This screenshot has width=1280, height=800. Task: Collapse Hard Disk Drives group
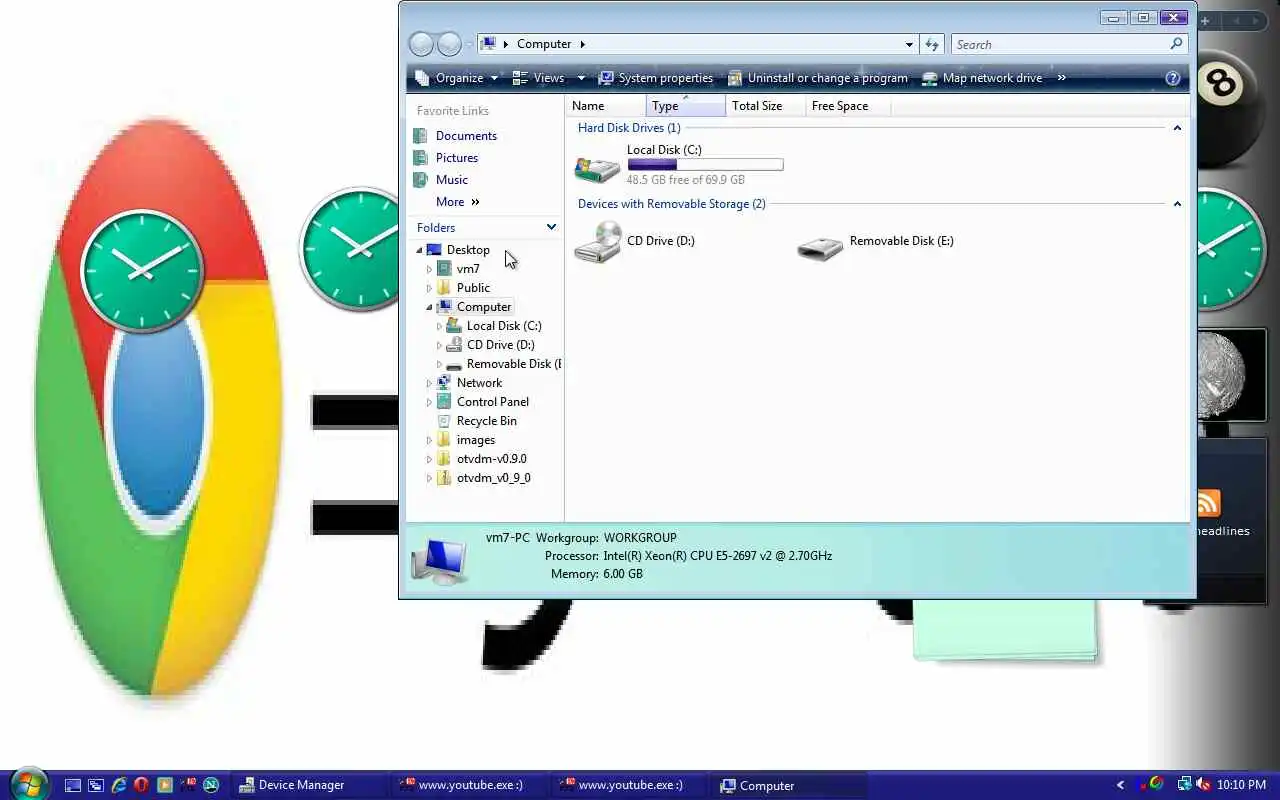[1177, 128]
